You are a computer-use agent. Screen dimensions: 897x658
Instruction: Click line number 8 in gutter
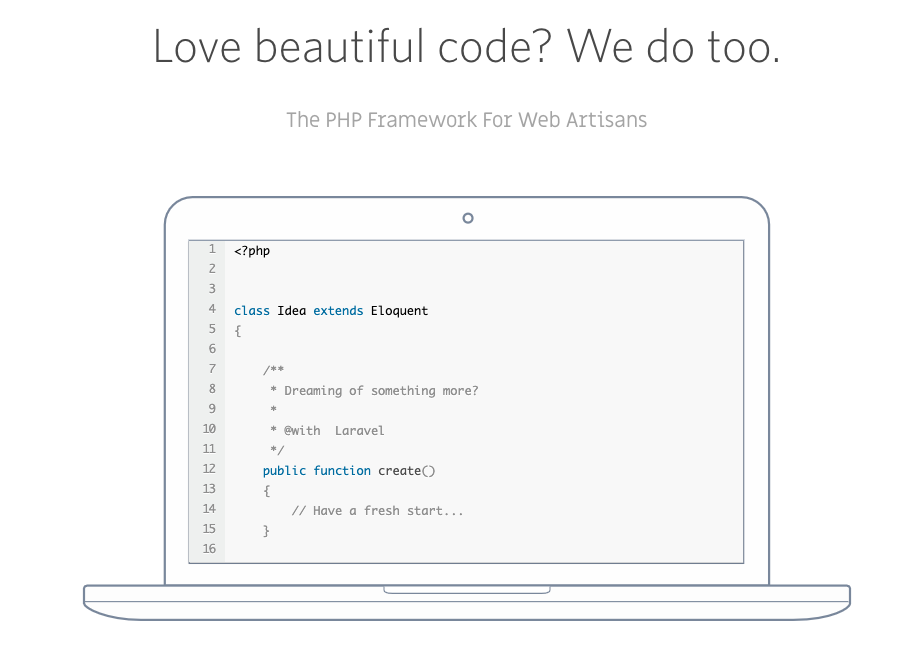212,389
